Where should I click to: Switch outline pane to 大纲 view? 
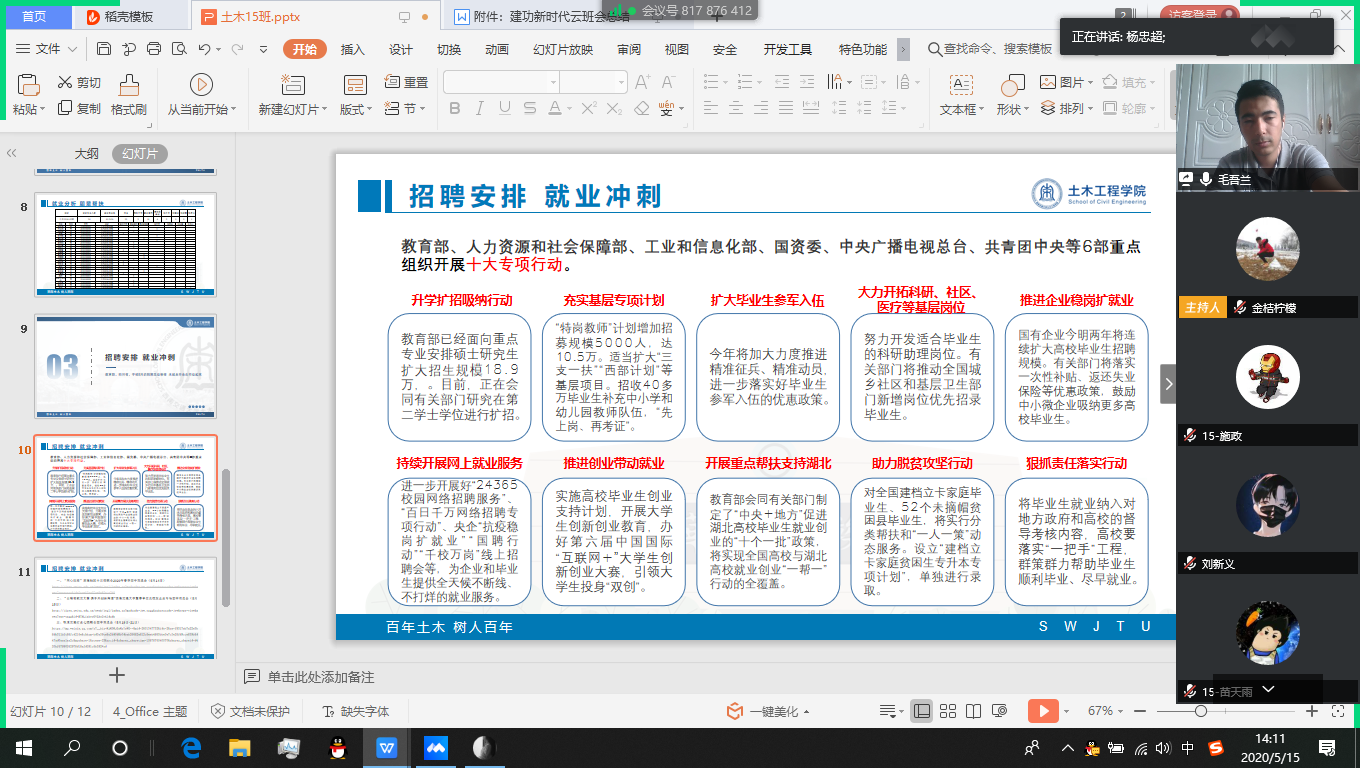coord(87,154)
